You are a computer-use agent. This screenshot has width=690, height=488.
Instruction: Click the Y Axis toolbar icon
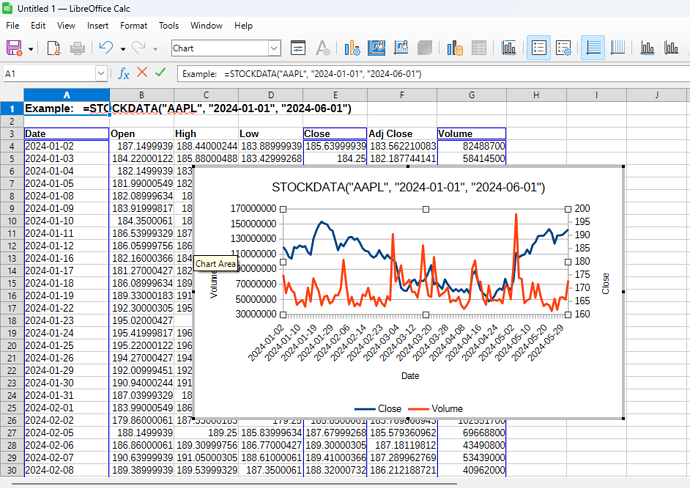671,48
